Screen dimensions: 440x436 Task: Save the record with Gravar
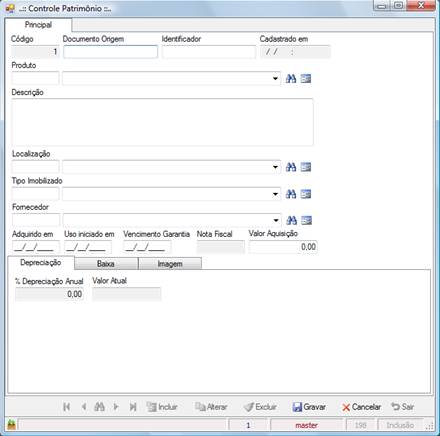tap(309, 407)
